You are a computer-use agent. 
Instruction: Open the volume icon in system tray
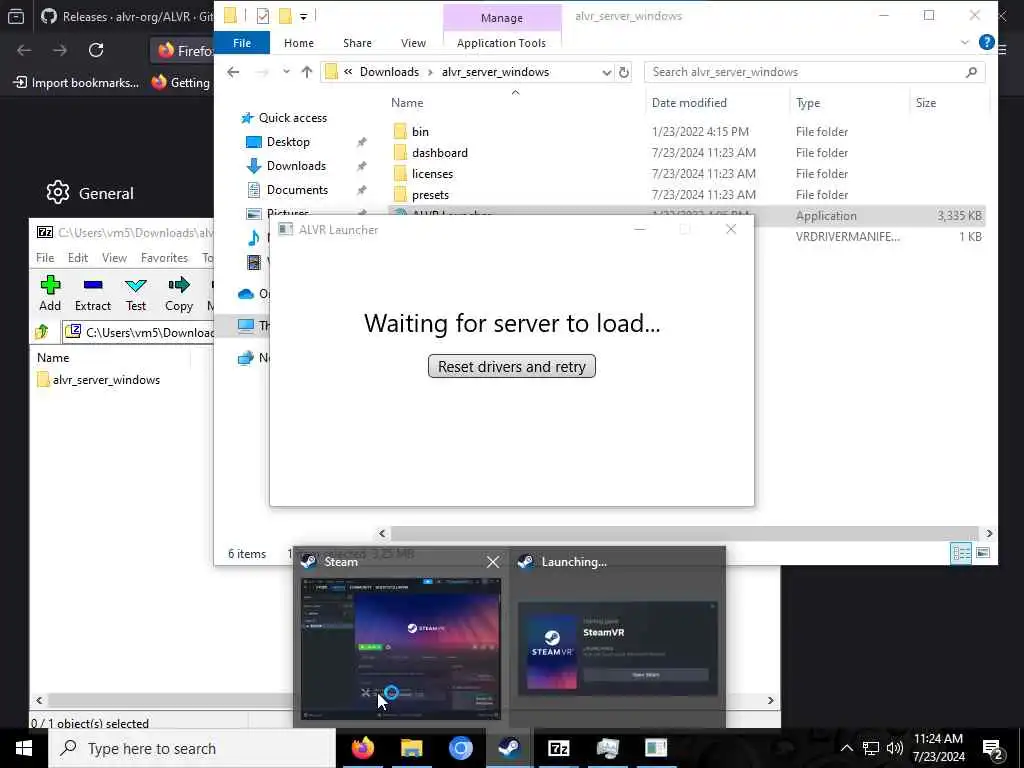895,748
